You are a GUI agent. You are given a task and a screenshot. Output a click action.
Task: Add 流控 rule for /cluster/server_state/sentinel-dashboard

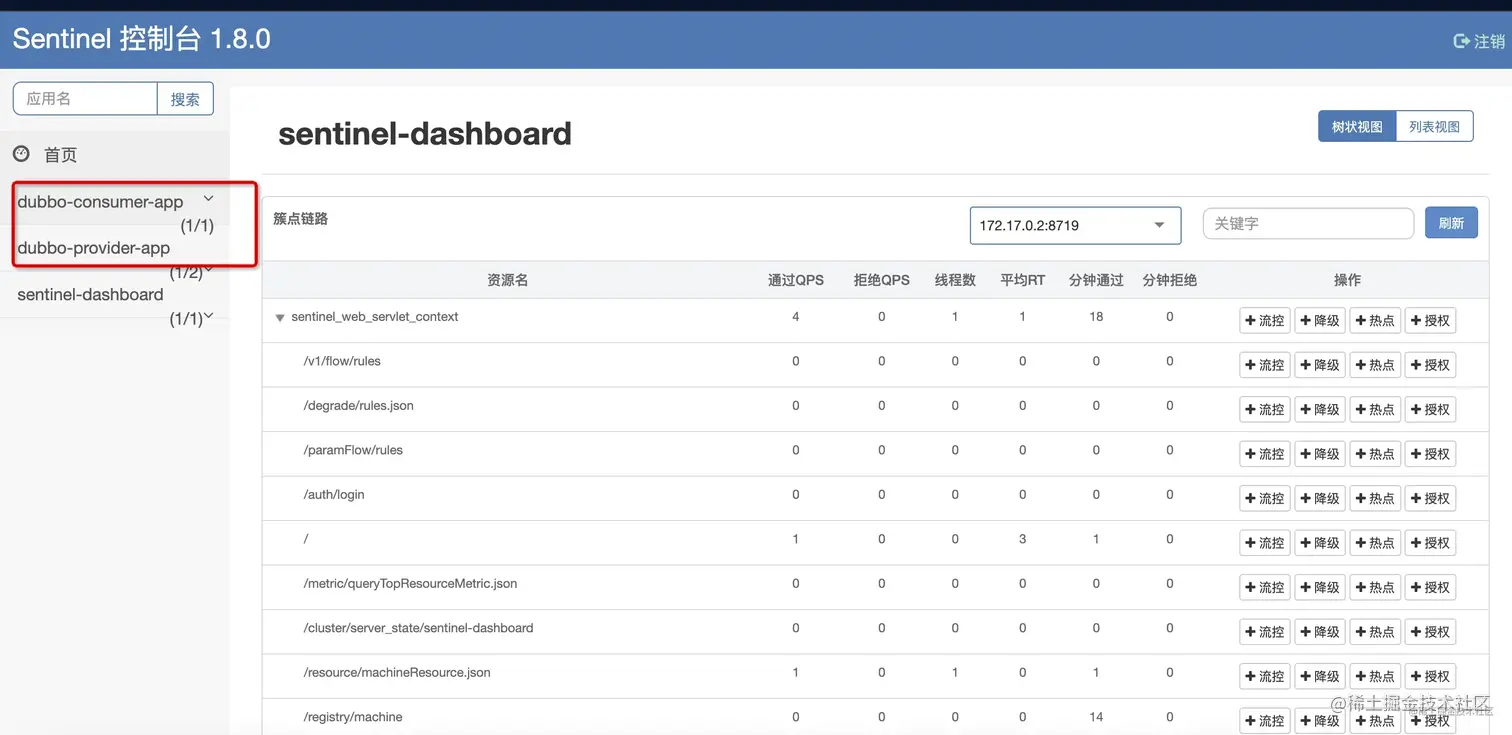pyautogui.click(x=1265, y=632)
